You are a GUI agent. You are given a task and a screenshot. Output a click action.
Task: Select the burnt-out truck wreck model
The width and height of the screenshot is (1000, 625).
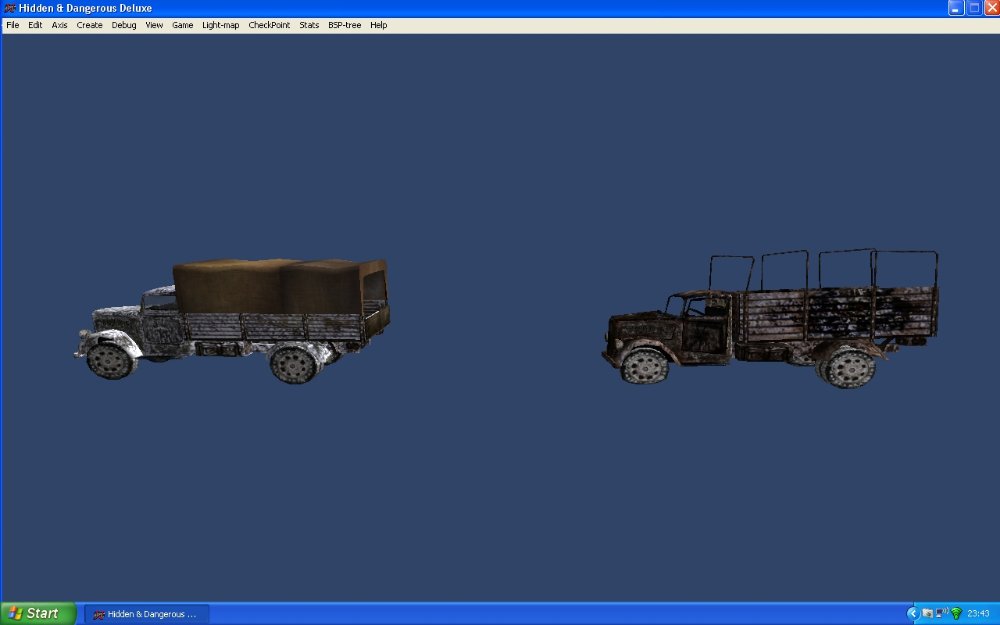pos(770,318)
